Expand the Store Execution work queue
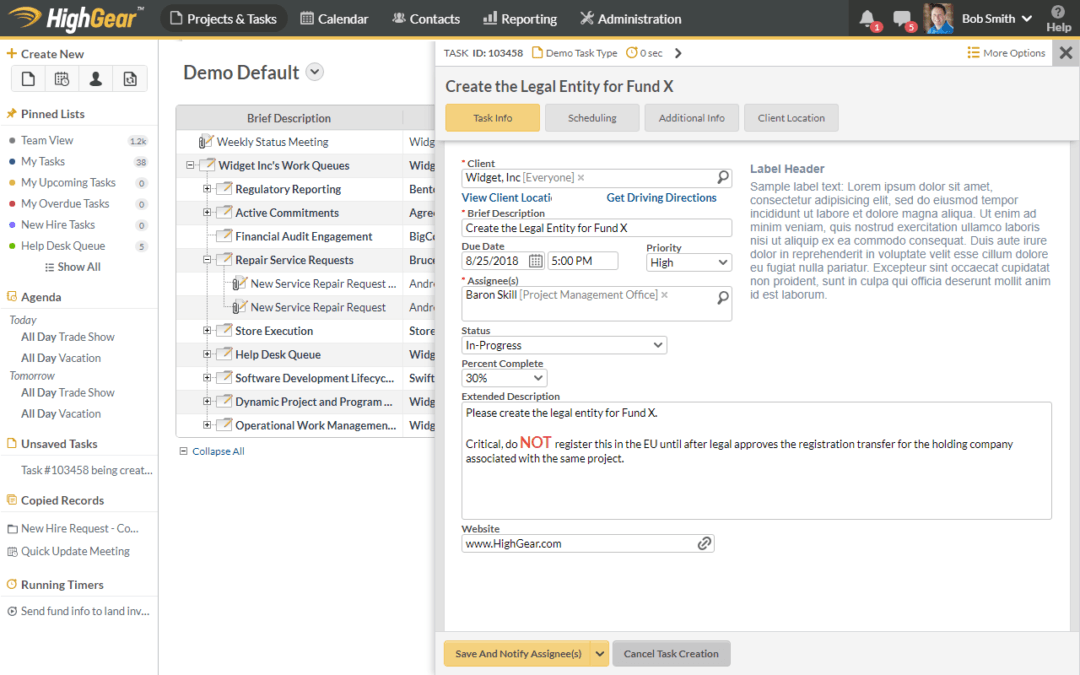 (207, 330)
